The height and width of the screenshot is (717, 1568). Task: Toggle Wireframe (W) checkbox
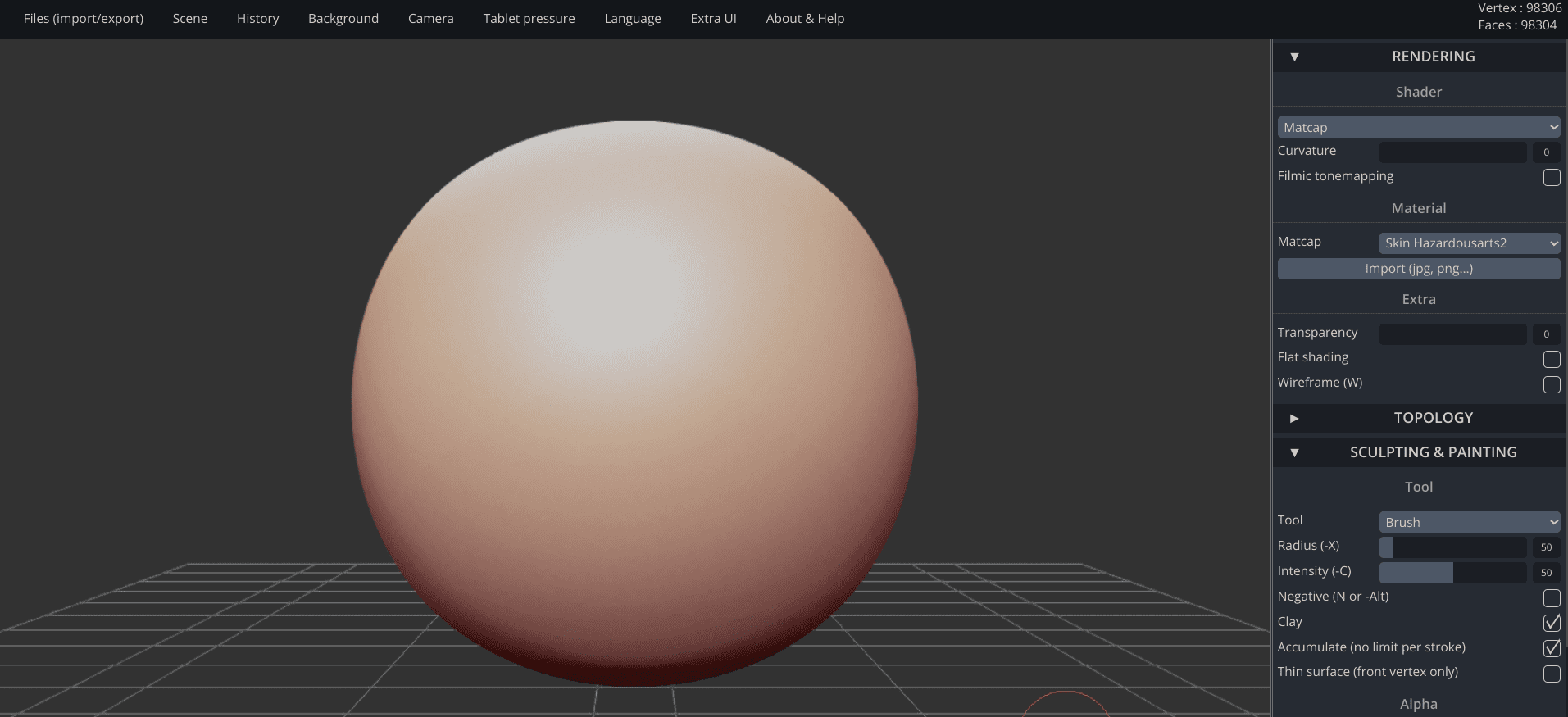tap(1552, 384)
